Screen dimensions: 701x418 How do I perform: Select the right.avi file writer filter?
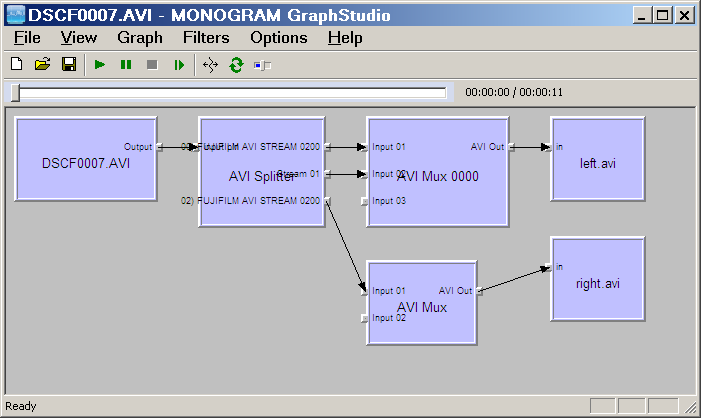(598, 279)
